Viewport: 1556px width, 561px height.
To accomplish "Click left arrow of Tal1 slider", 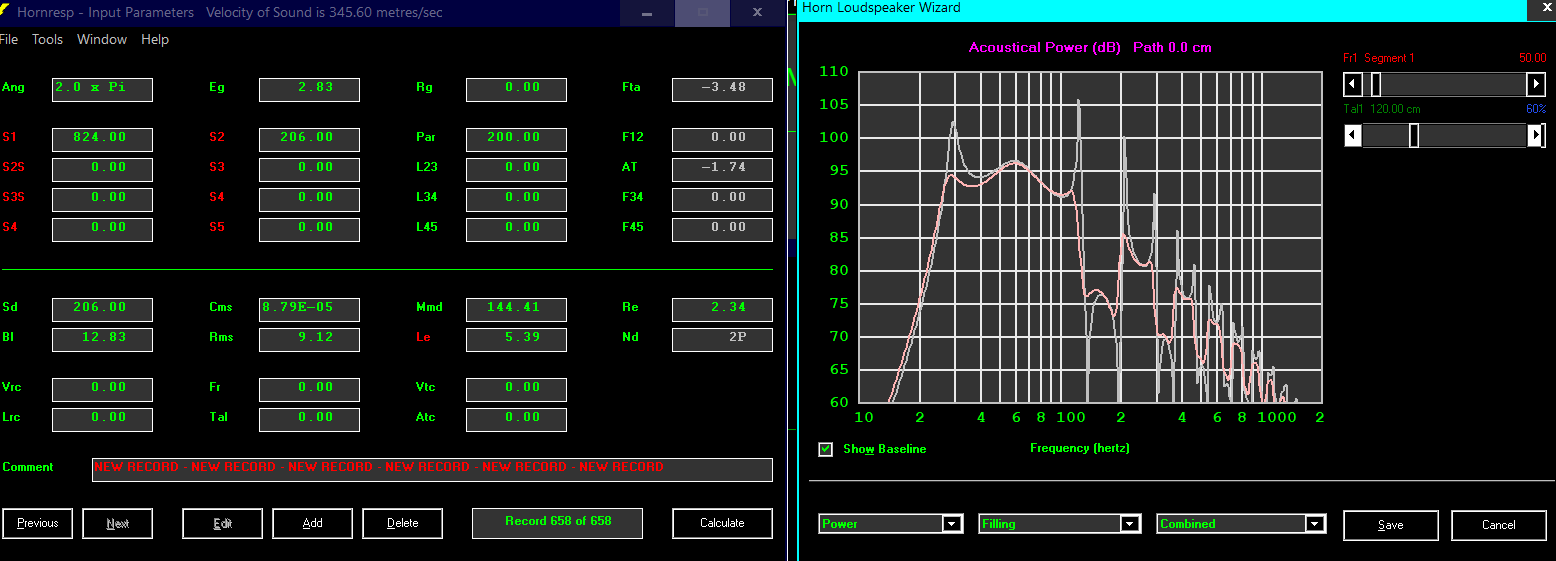I will (1353, 135).
